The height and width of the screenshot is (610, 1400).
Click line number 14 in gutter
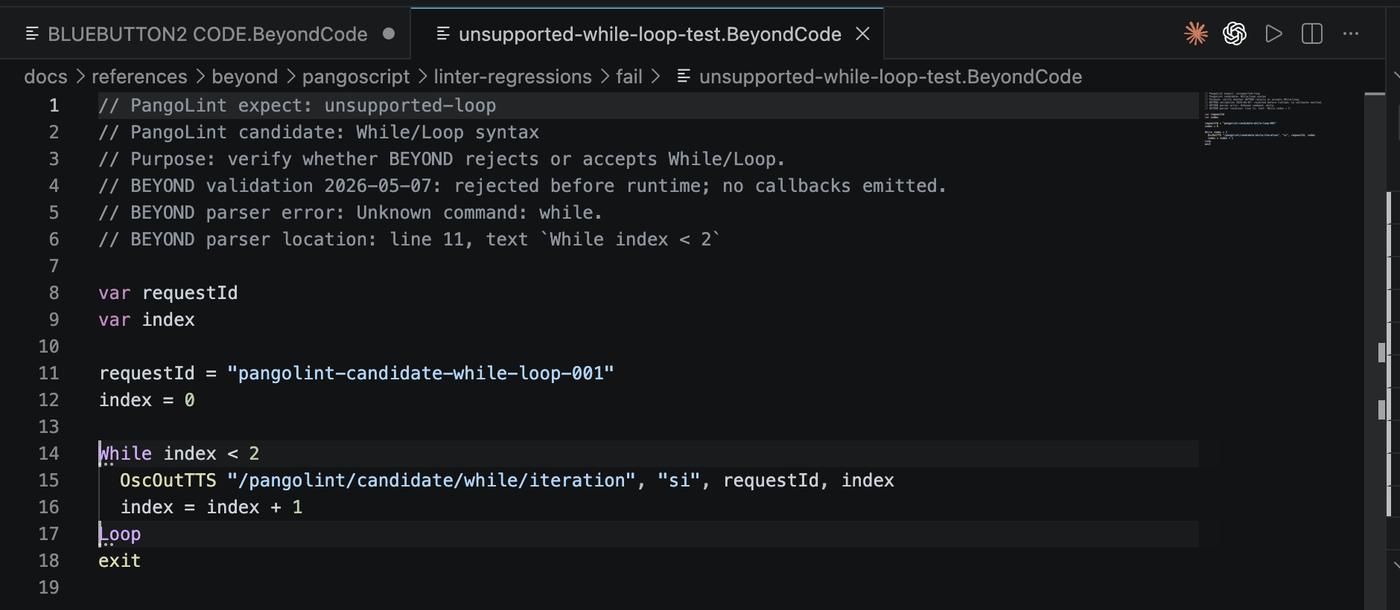[49, 453]
